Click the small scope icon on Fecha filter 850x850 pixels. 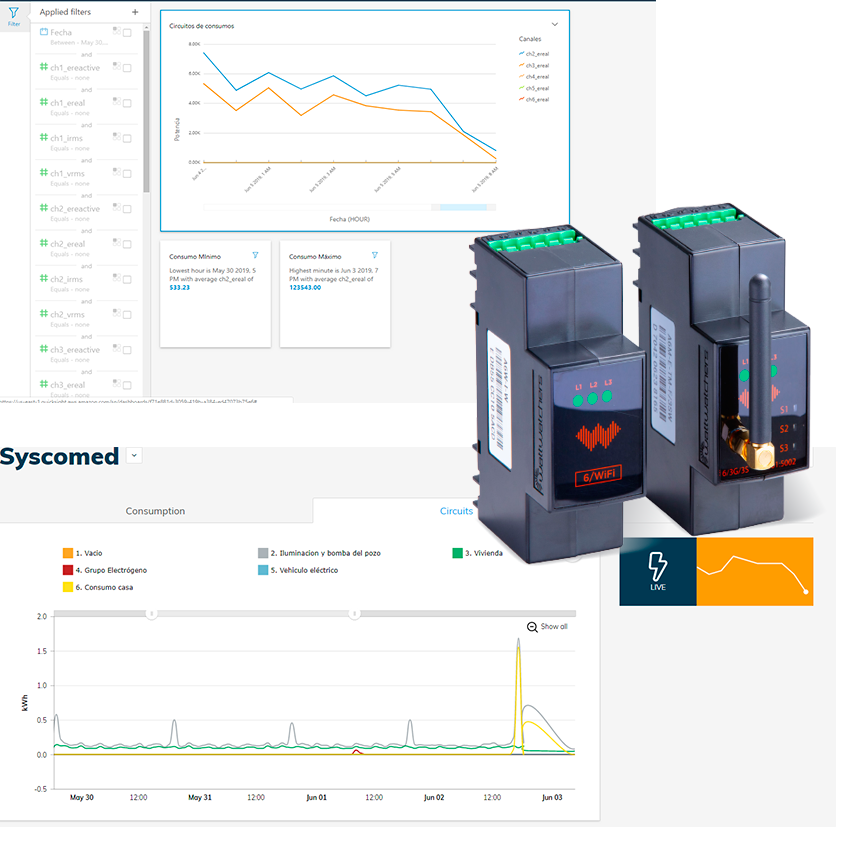point(117,30)
